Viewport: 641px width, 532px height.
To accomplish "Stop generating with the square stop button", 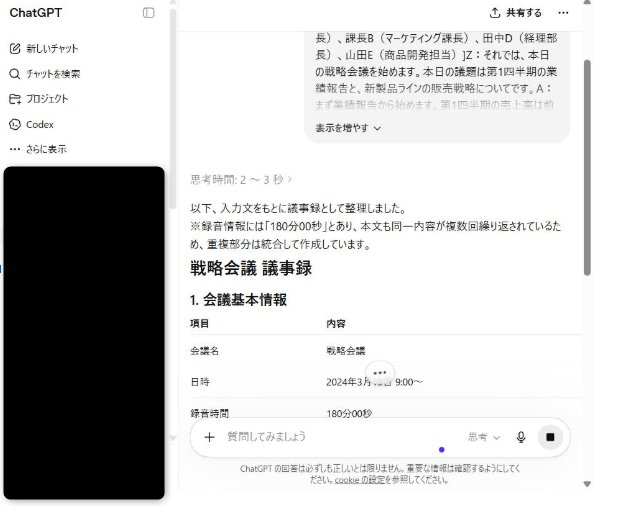I will coord(550,437).
